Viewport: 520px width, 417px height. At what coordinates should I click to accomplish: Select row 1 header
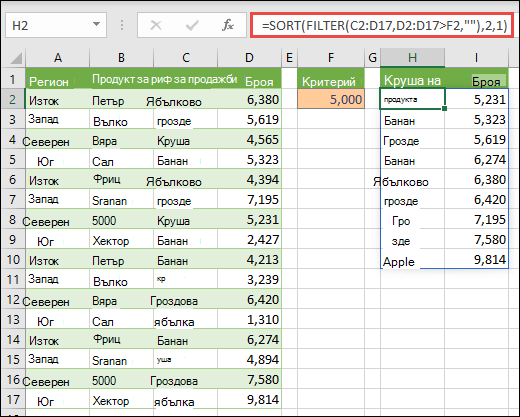13,79
